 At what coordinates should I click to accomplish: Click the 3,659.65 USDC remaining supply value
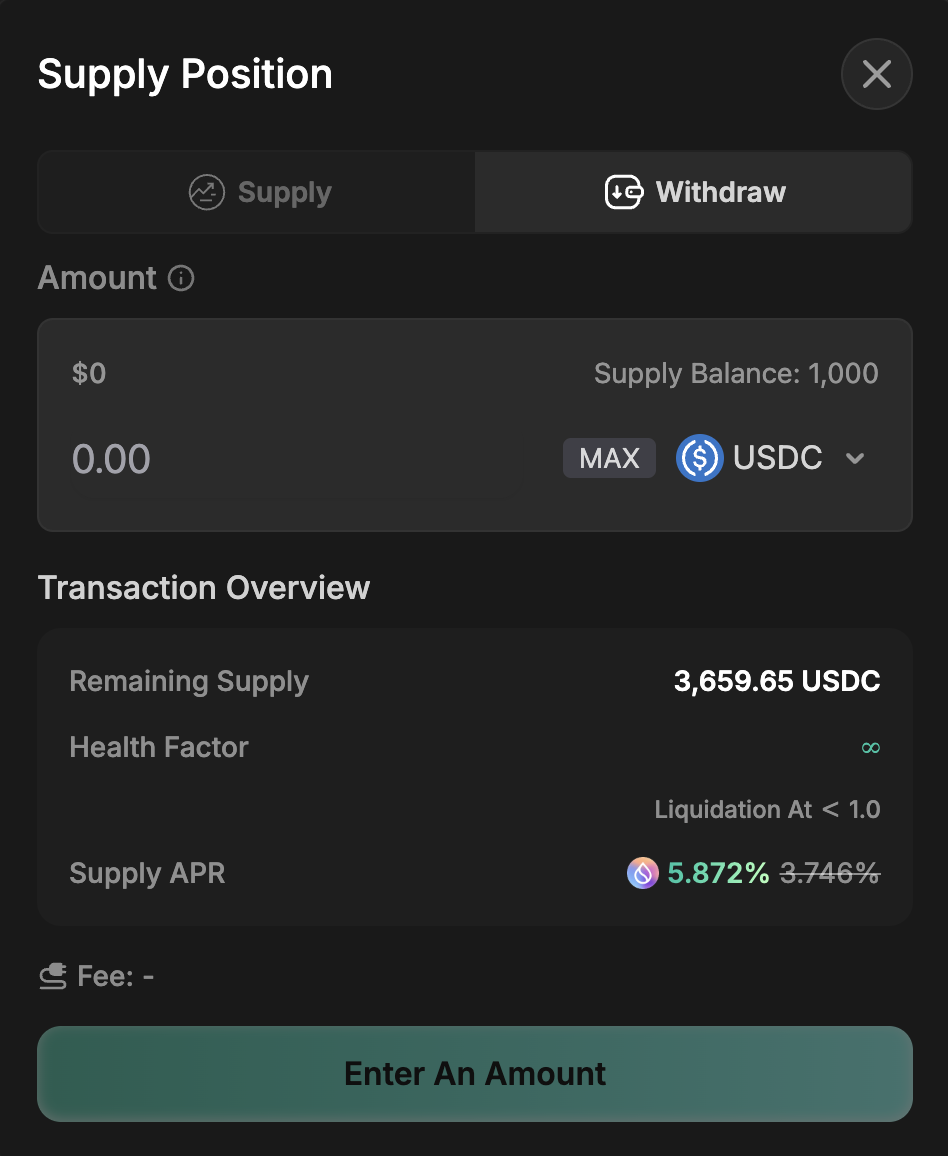pos(777,682)
